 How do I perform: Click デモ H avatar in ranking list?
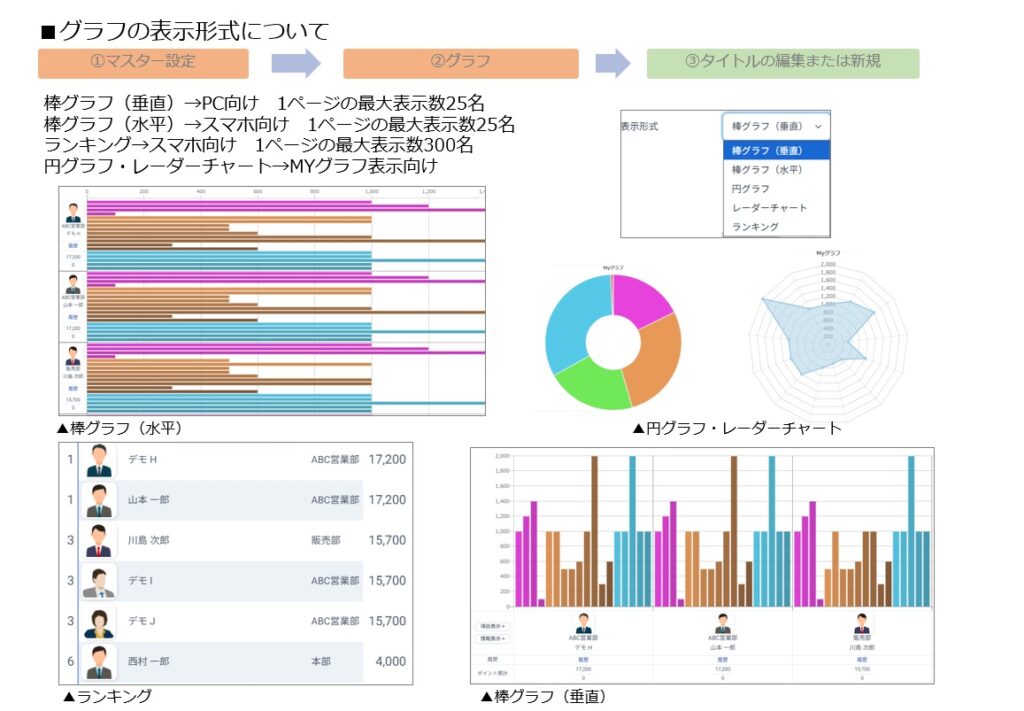coord(98,461)
